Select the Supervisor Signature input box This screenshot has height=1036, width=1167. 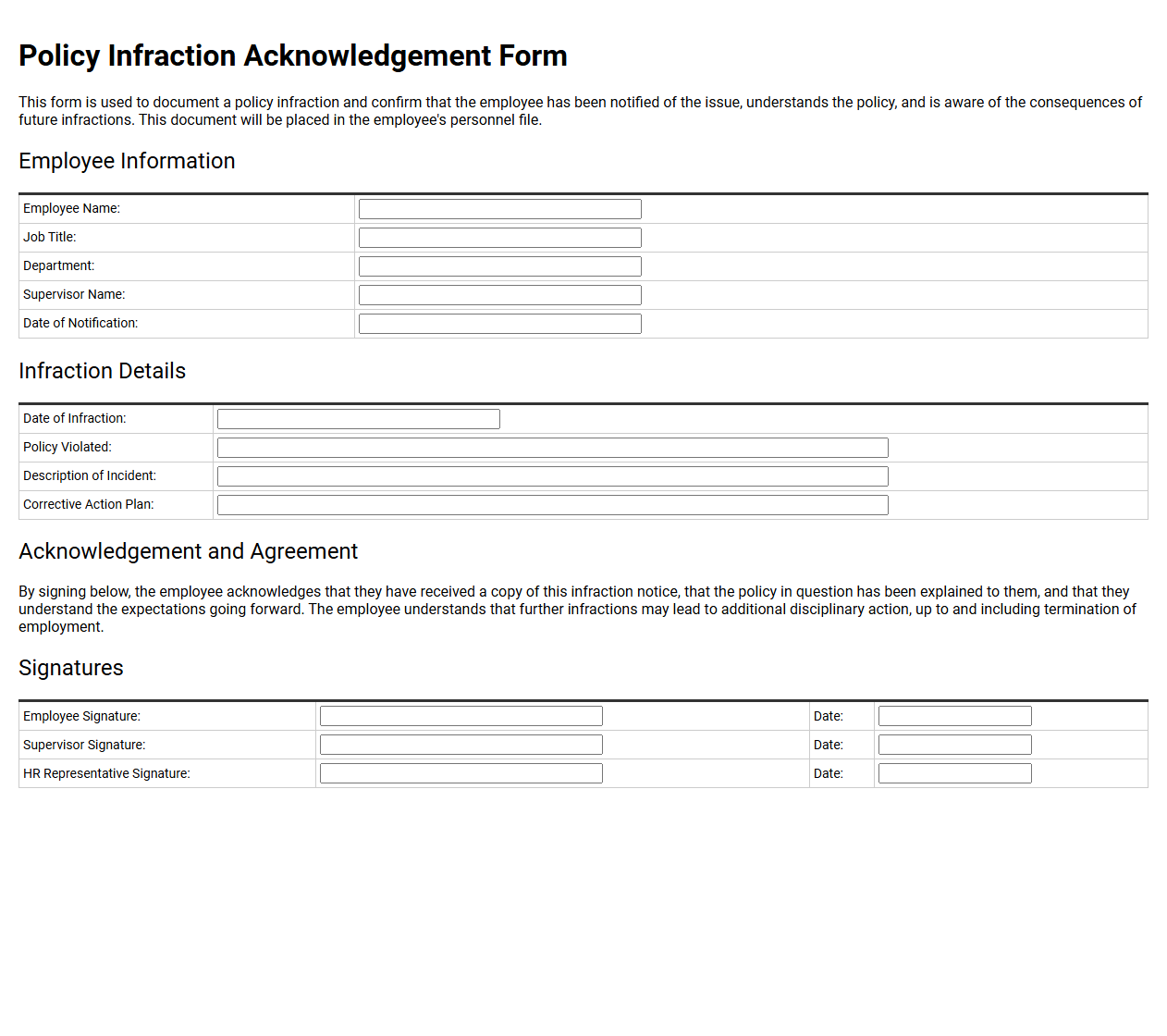[461, 745]
